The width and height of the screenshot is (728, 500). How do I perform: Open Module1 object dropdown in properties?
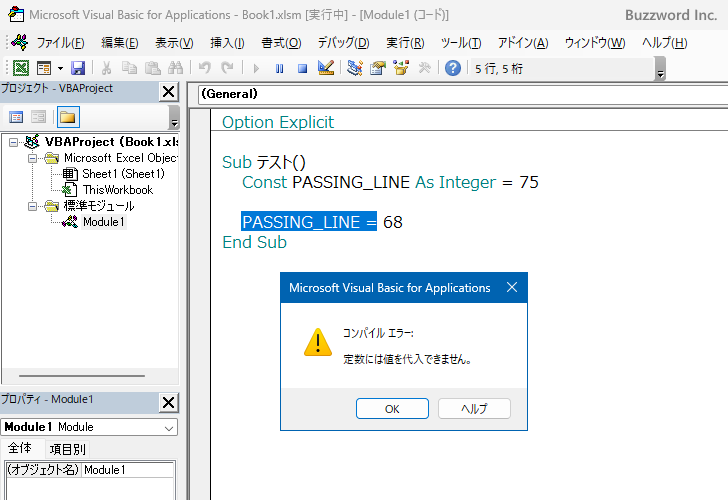(x=167, y=427)
